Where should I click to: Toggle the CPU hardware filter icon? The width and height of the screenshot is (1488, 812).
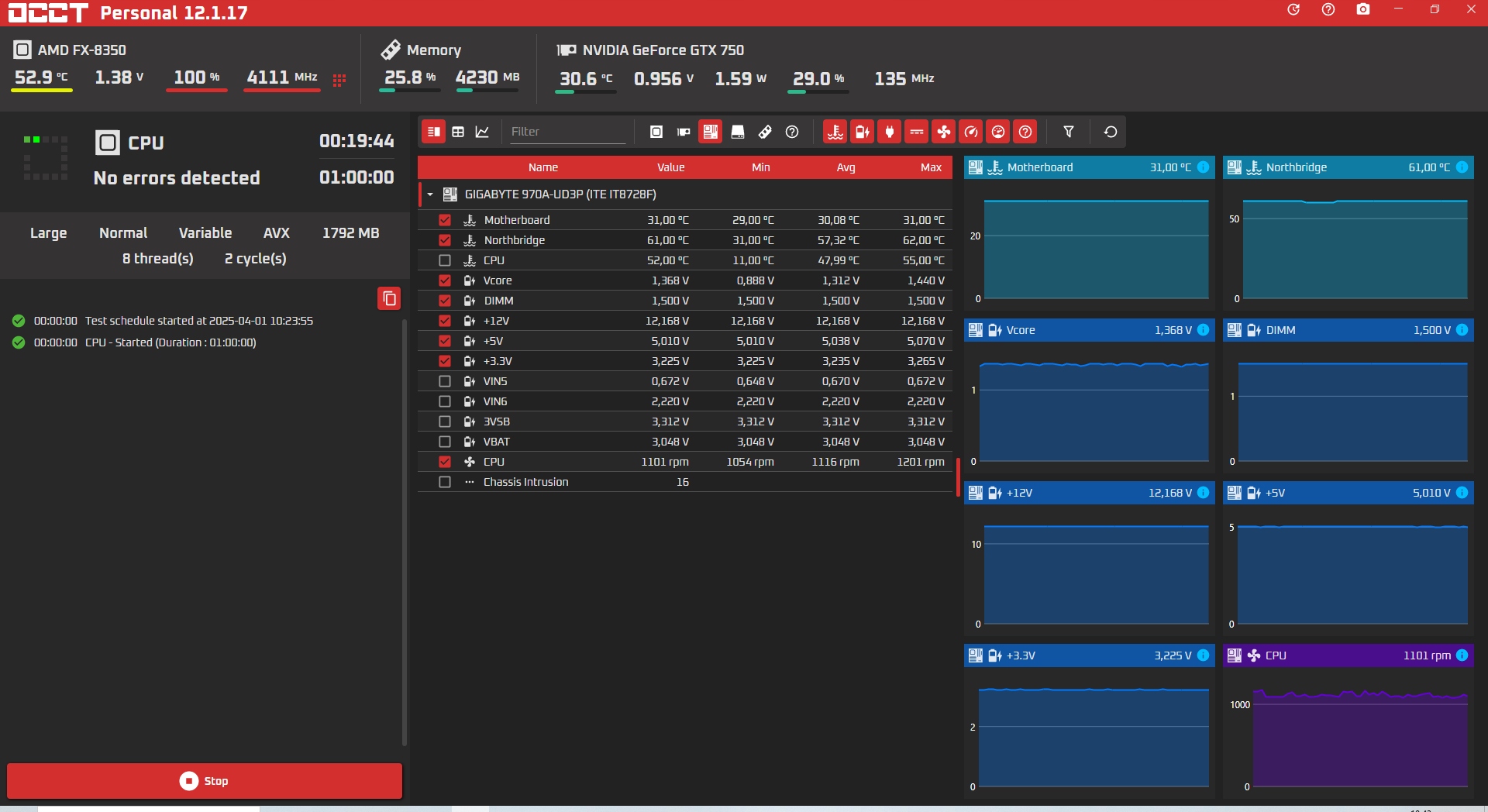tap(656, 132)
